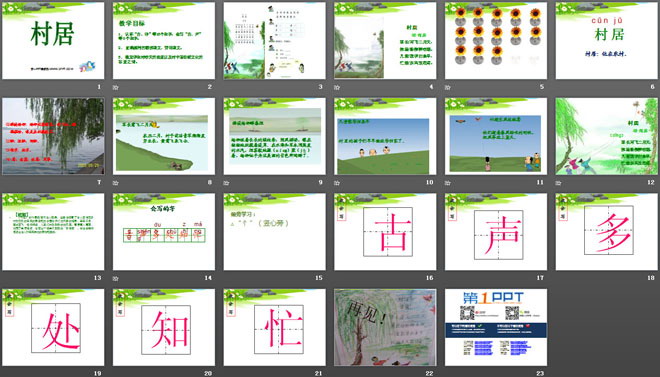Click the slide number label 22
The width and height of the screenshot is (660, 377).
click(430, 373)
